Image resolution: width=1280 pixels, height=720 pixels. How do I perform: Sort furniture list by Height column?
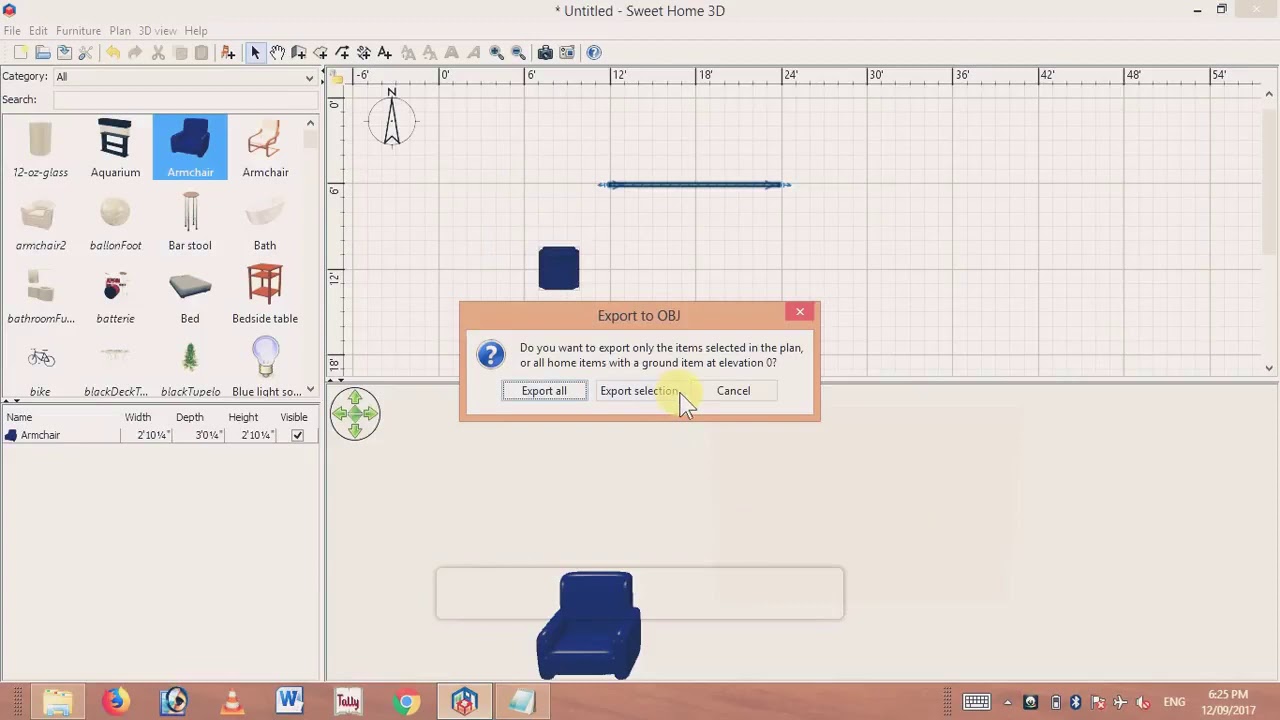point(243,417)
